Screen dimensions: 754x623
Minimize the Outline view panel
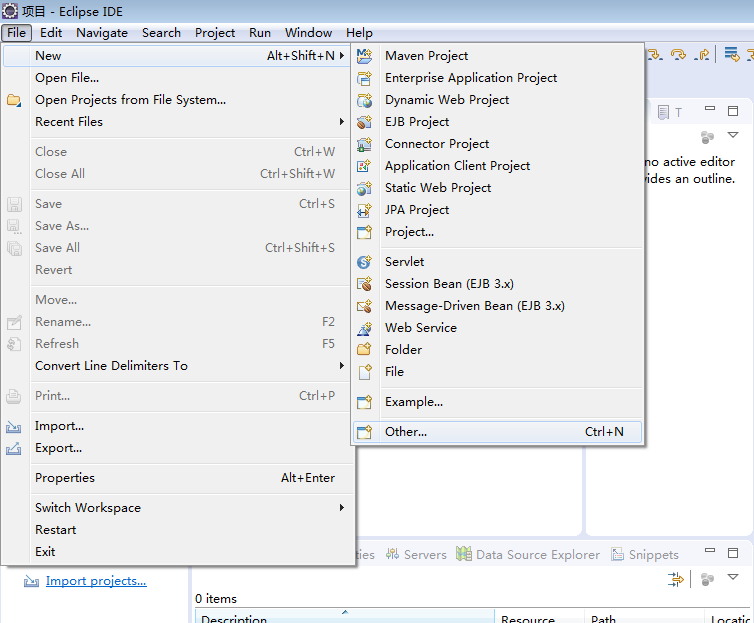click(710, 109)
